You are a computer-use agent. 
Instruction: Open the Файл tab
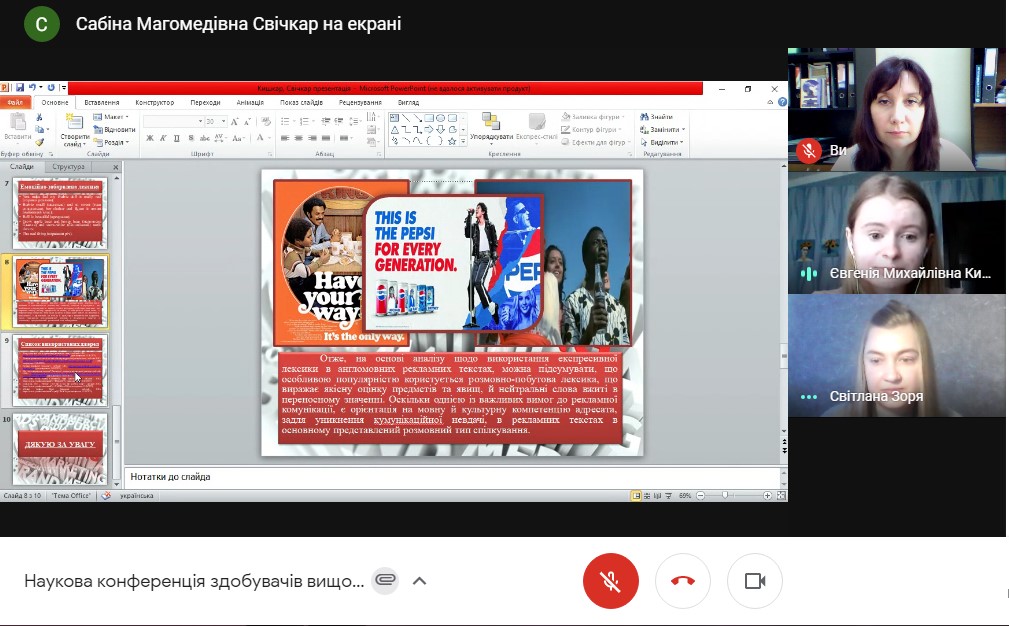pos(15,102)
